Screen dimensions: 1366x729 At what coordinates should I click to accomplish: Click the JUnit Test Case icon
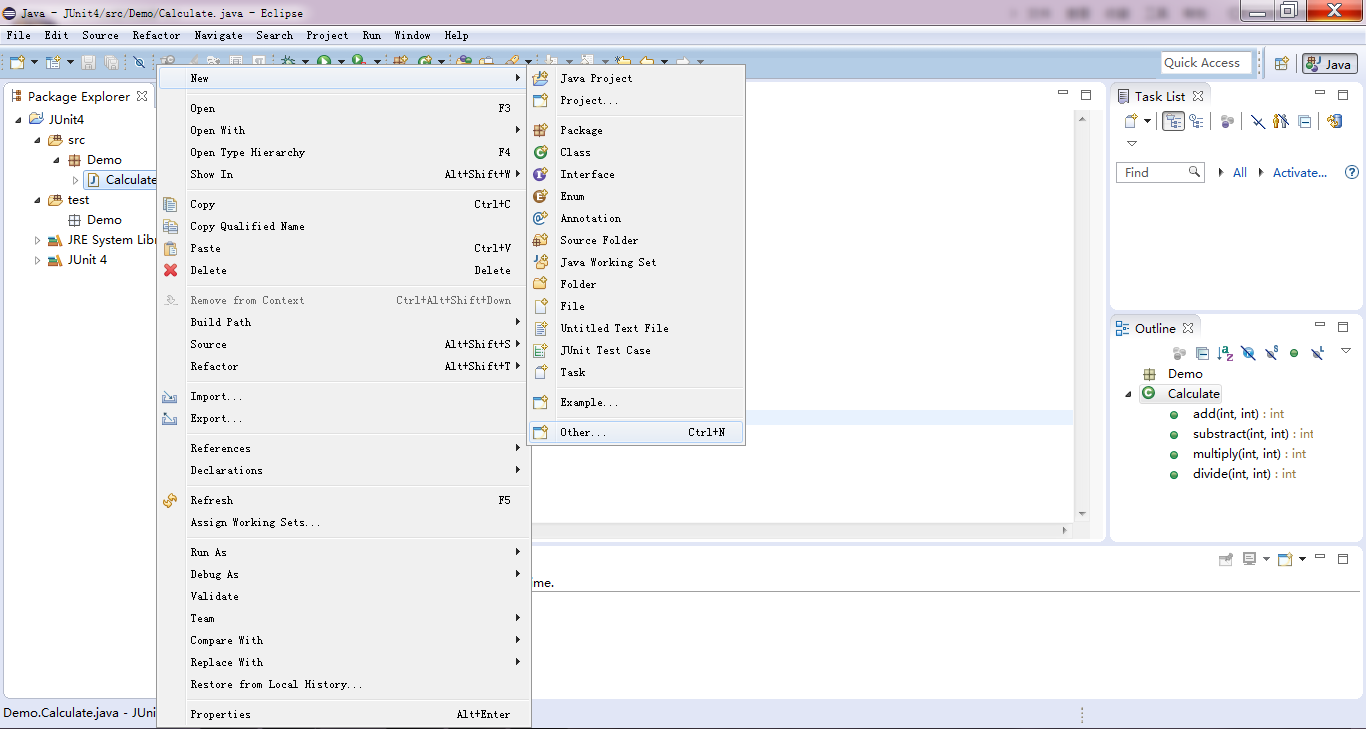(540, 350)
